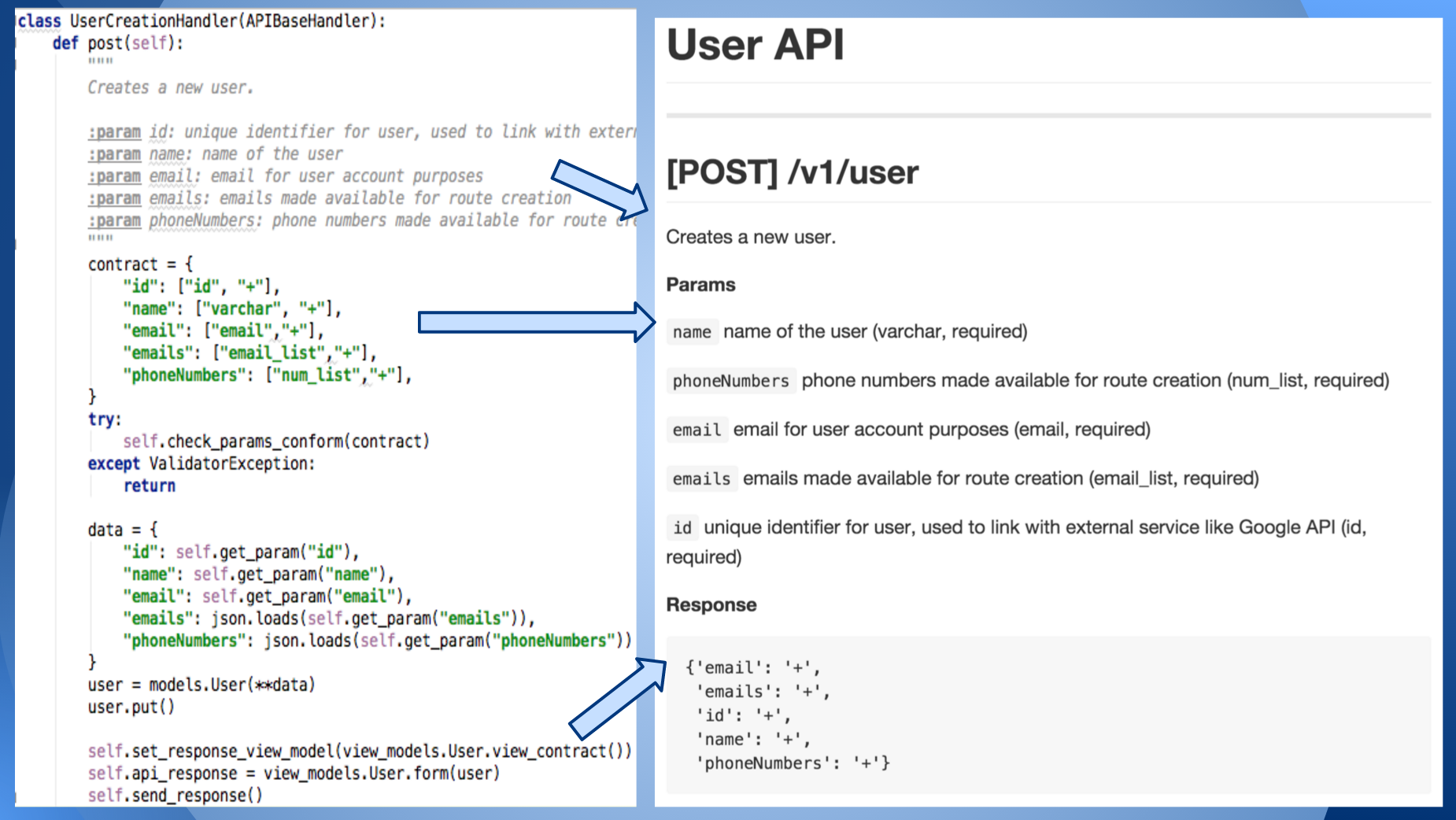Screen dimensions: 1456x820
Task: Click the 'def post(self):' code line
Action: coord(118,42)
